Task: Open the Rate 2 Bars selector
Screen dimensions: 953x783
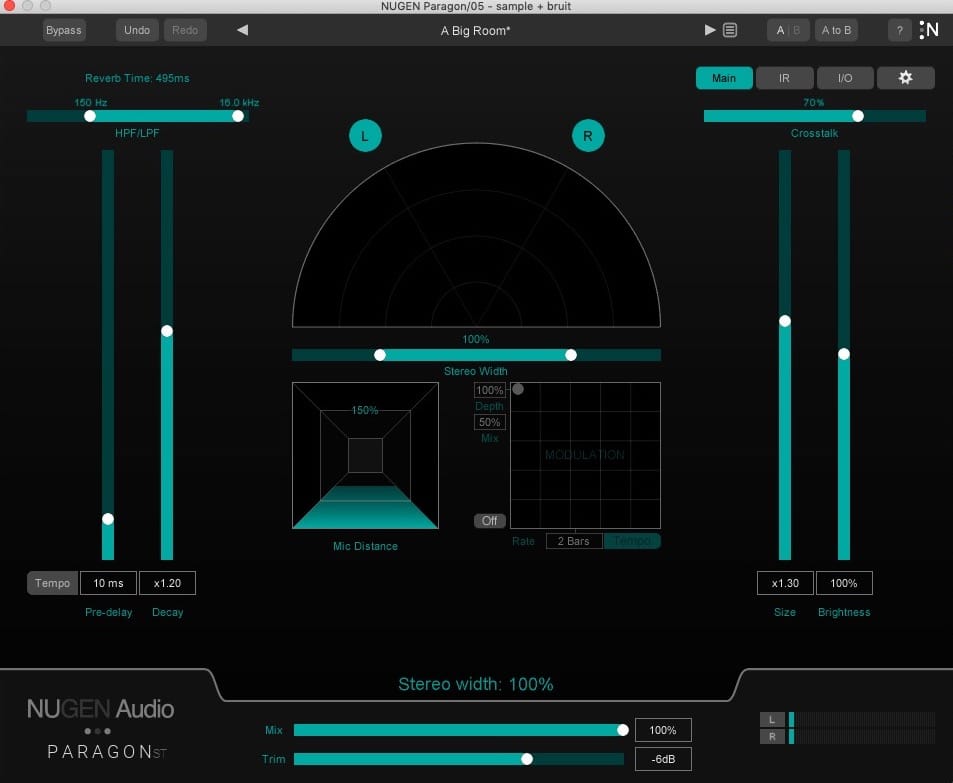Action: (x=573, y=540)
